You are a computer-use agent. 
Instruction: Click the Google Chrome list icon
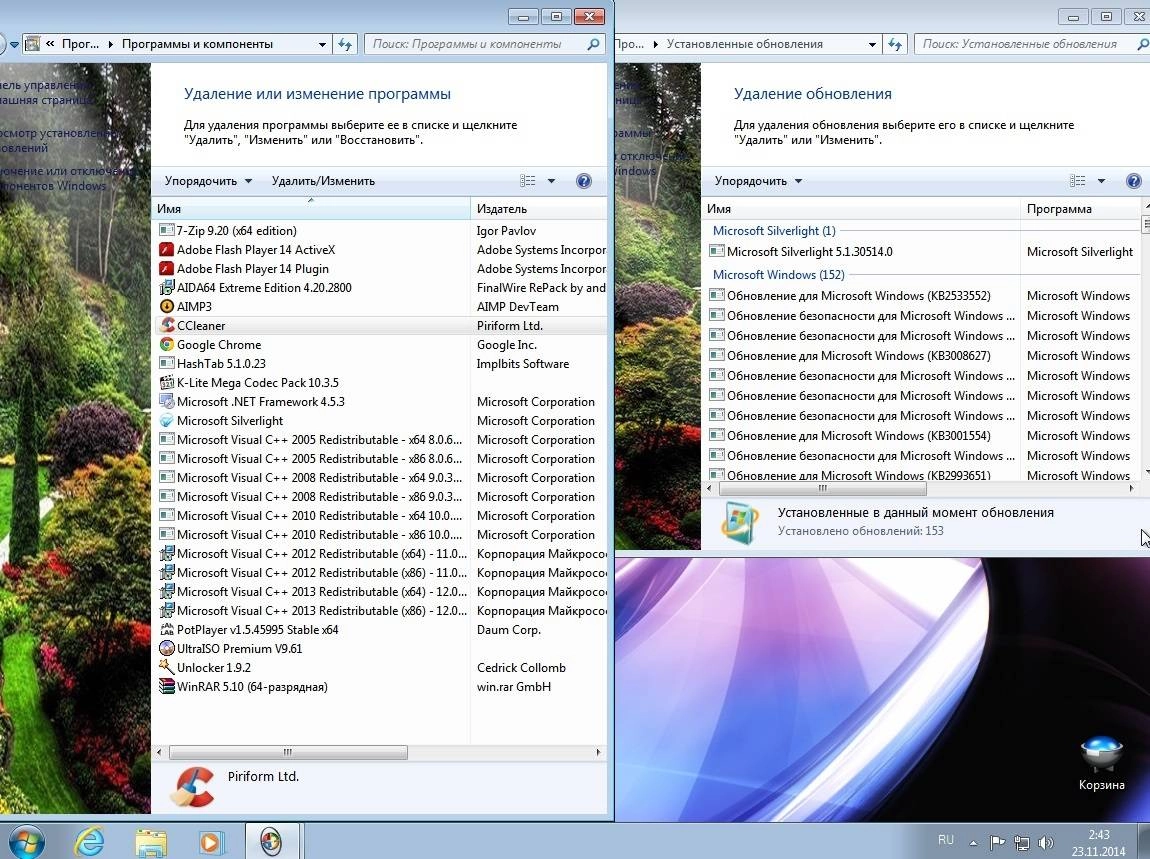click(166, 345)
